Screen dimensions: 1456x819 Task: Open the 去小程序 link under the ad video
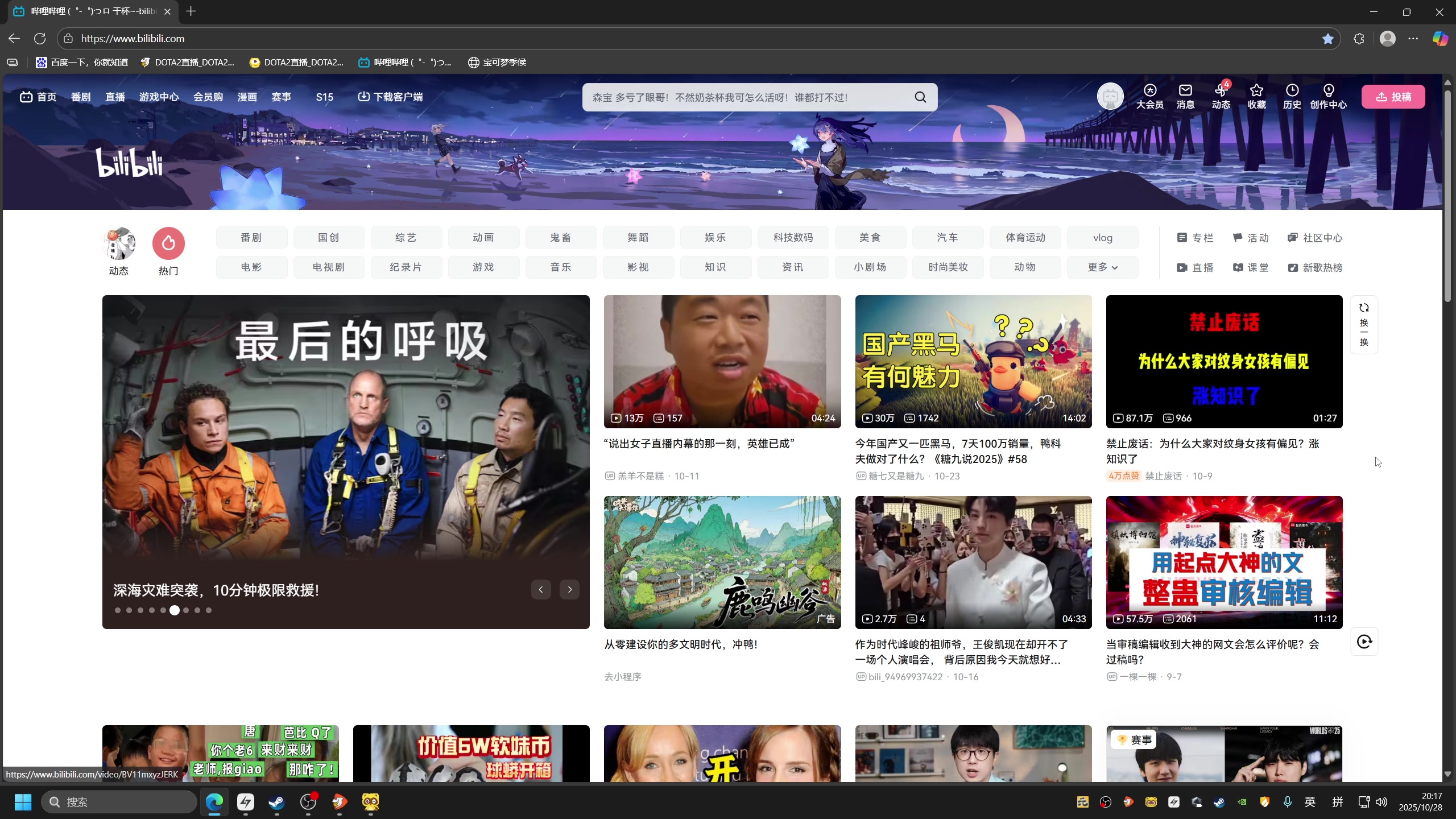point(622,676)
